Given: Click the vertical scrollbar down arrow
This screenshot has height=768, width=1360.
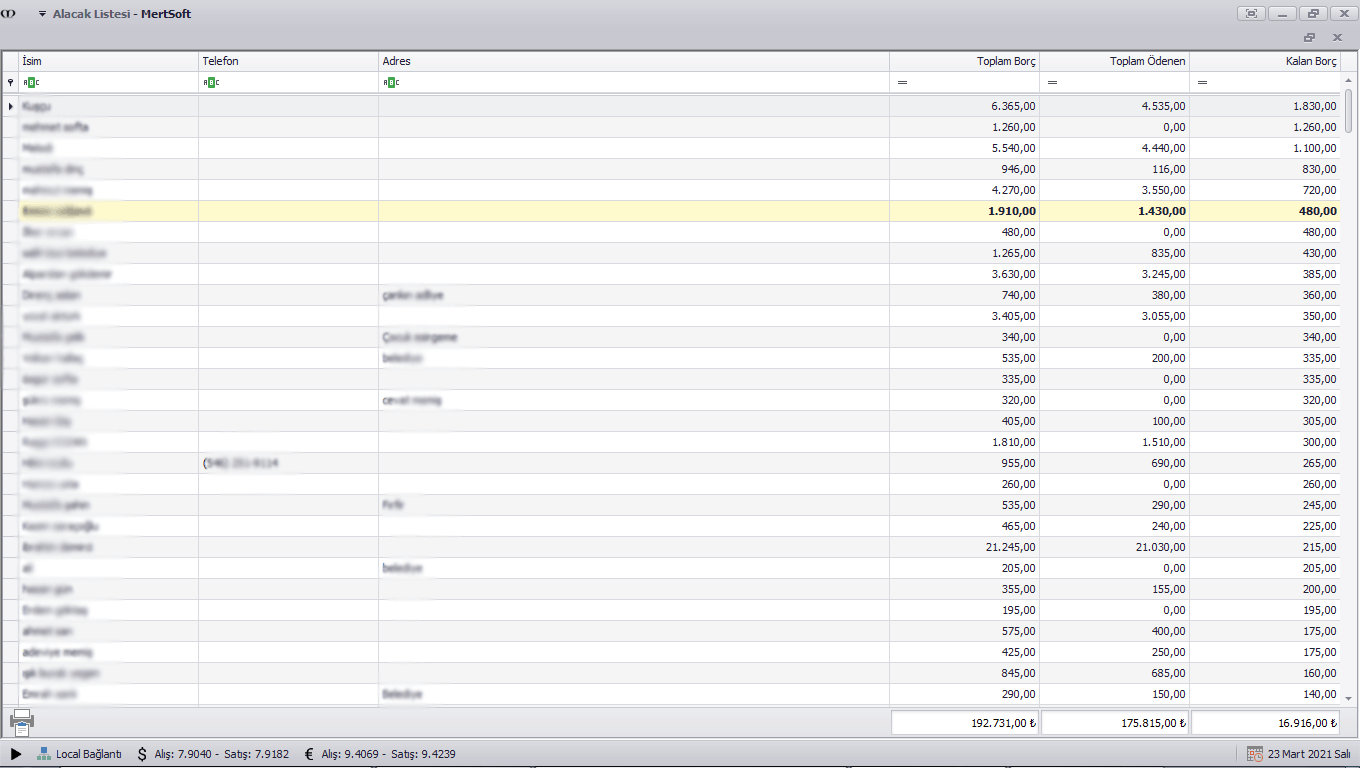Looking at the screenshot, I should [x=1348, y=698].
